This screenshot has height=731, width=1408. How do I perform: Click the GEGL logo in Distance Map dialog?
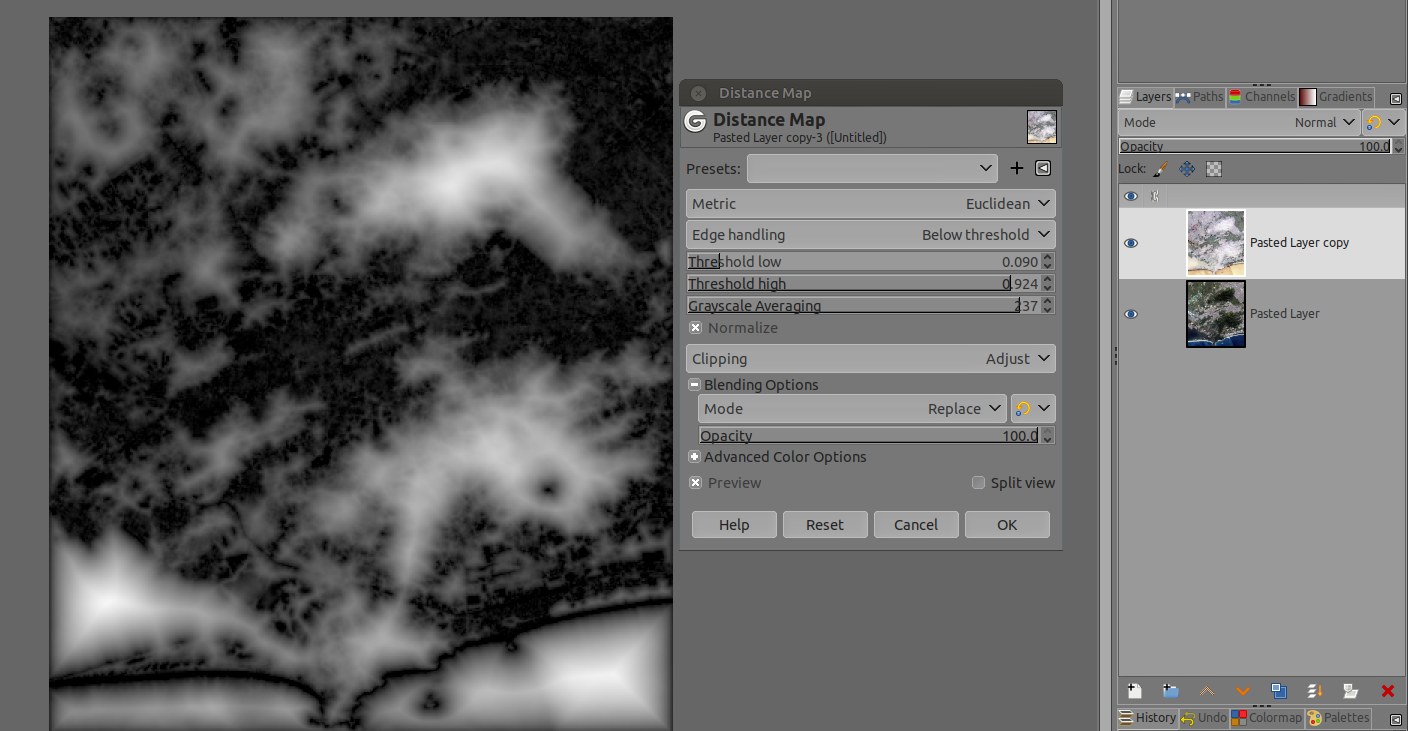point(695,122)
